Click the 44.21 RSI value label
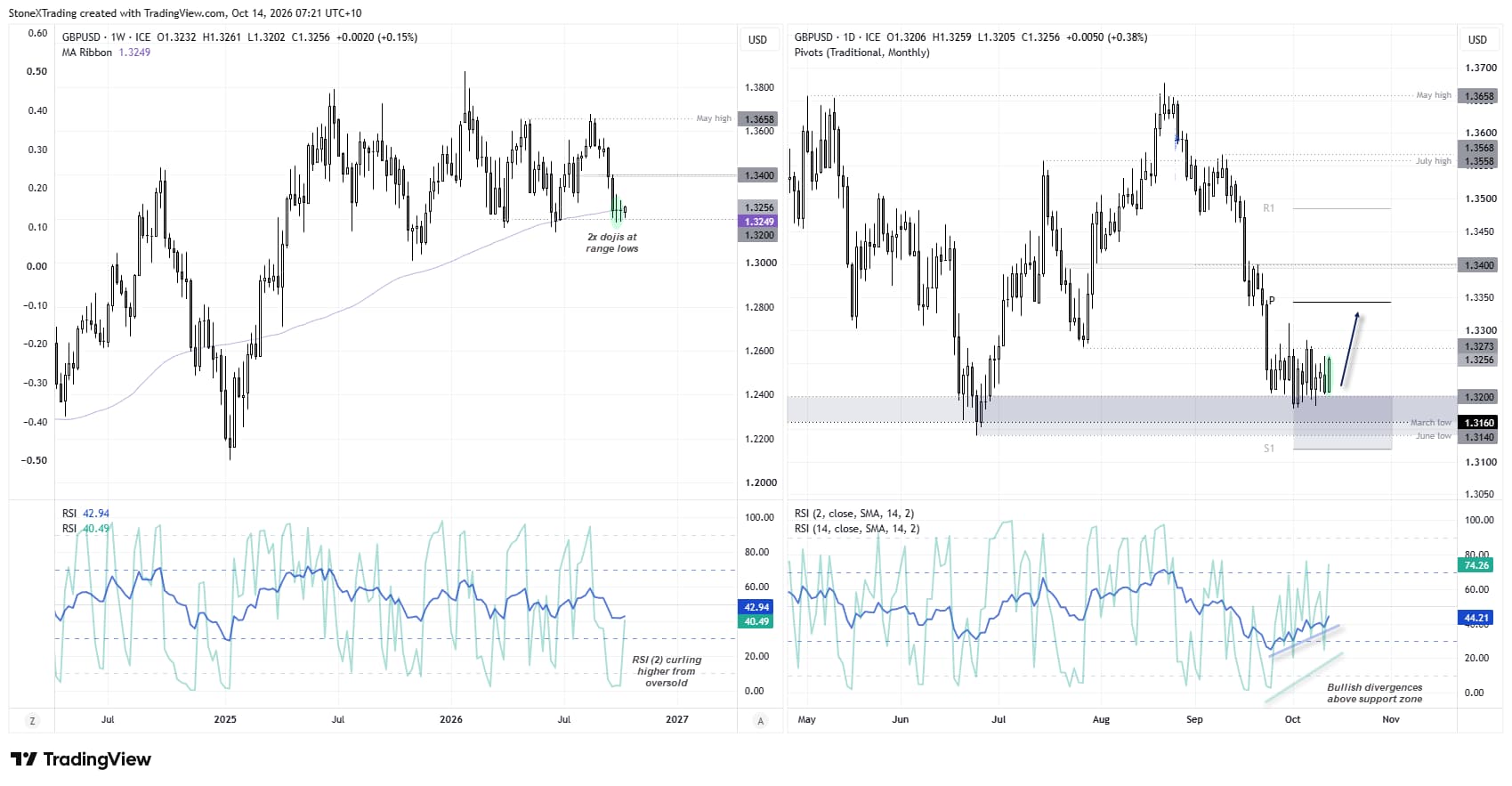This screenshot has height=786, width=1512. (x=1476, y=618)
